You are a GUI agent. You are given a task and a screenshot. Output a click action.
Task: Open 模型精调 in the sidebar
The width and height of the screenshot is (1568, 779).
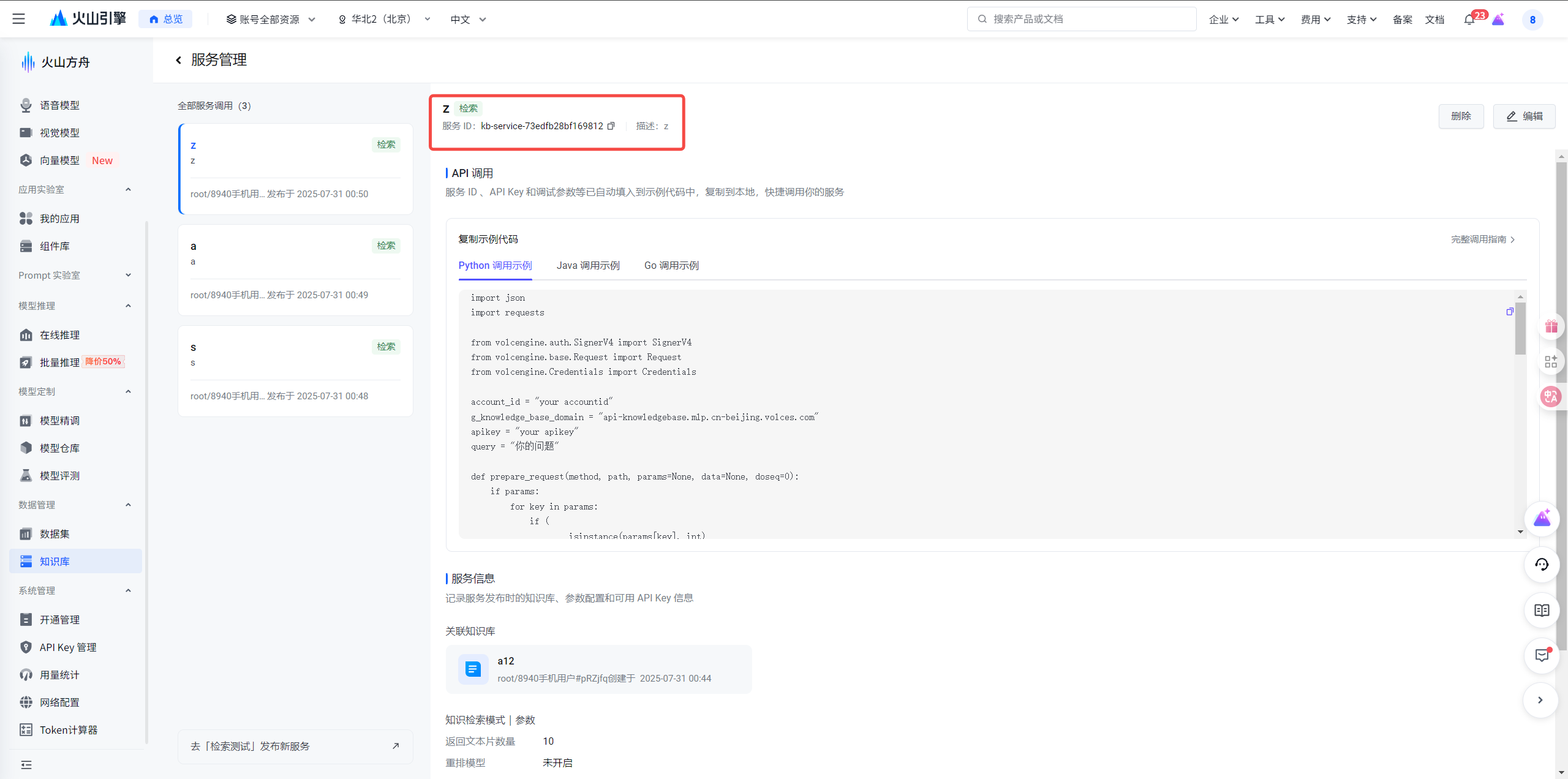tap(75, 421)
